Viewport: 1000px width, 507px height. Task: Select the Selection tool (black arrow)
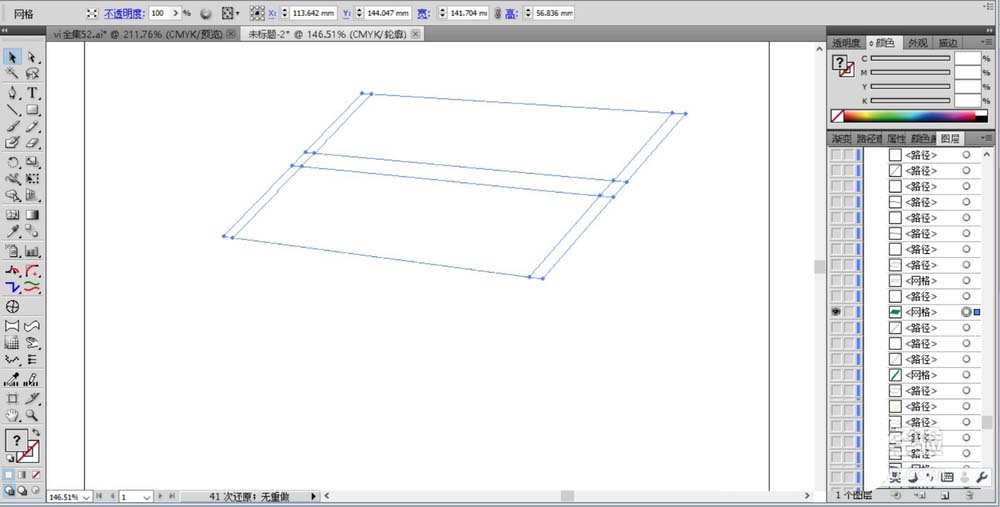click(12, 57)
